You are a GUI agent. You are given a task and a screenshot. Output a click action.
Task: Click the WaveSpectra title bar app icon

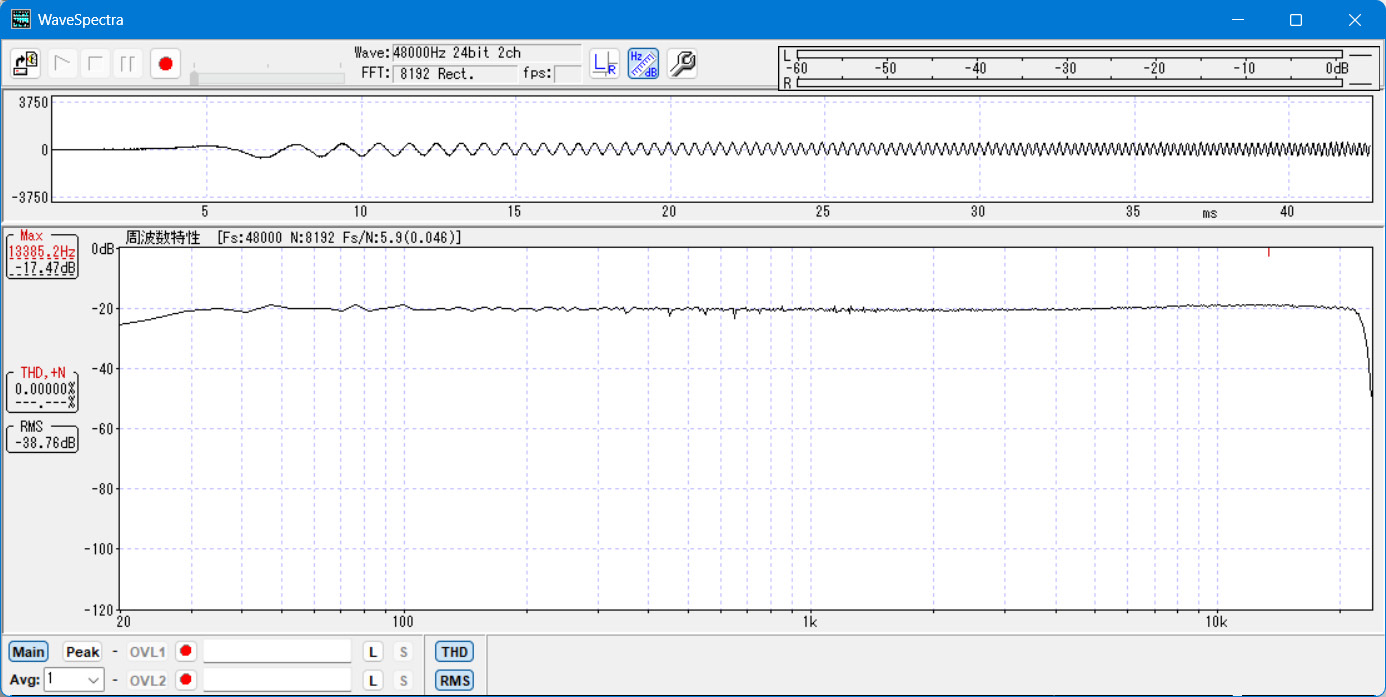(x=20, y=19)
